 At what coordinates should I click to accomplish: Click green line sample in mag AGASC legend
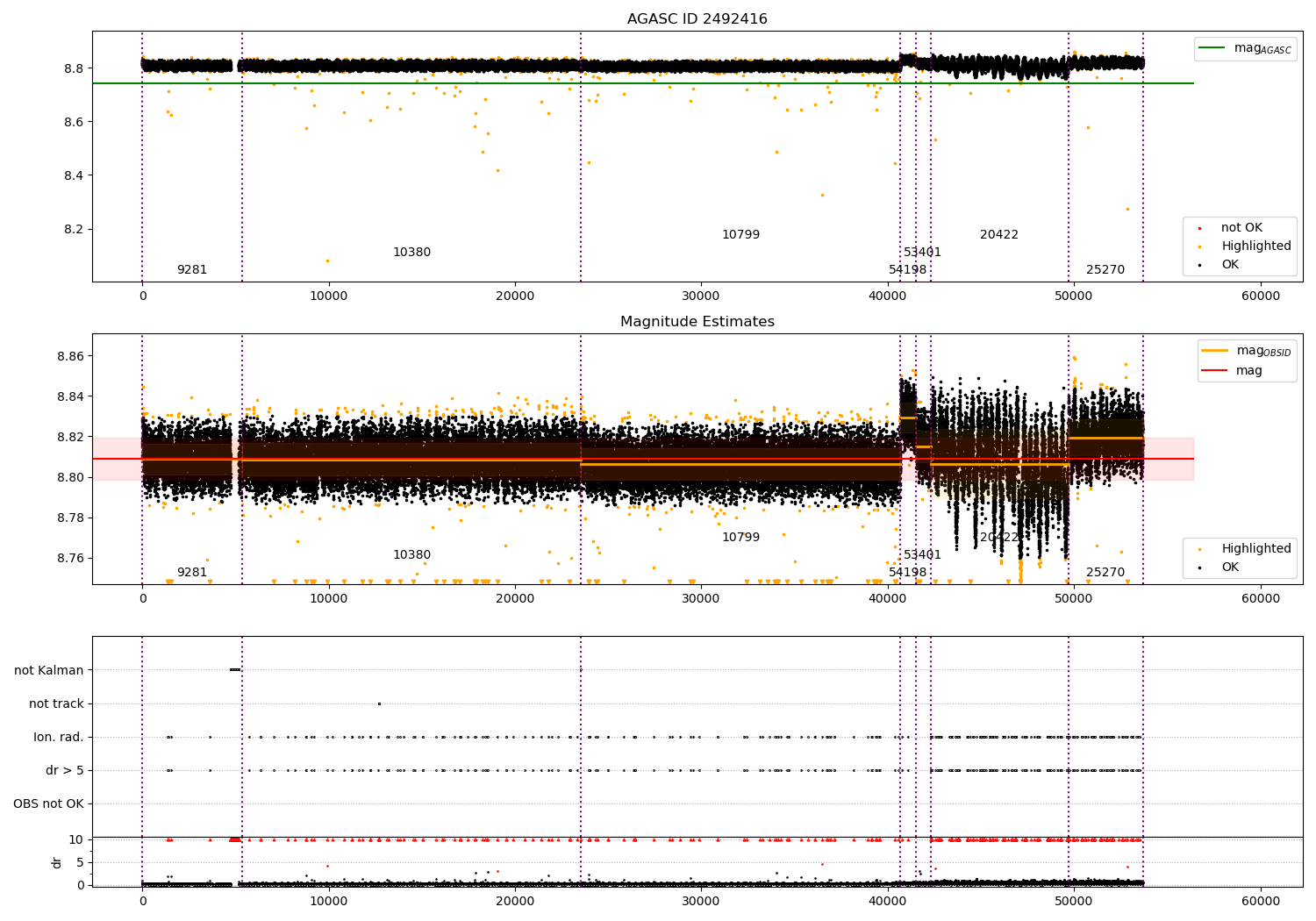pos(1212,48)
